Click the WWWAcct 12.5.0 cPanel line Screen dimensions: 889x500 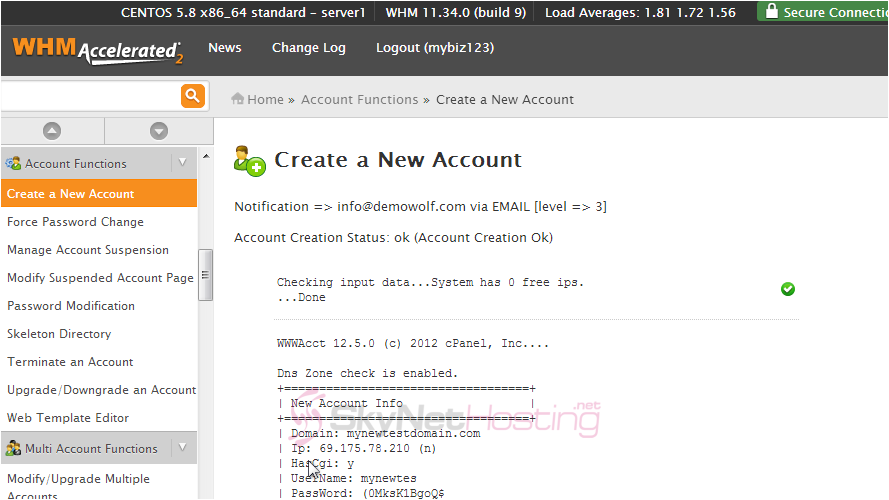413,344
